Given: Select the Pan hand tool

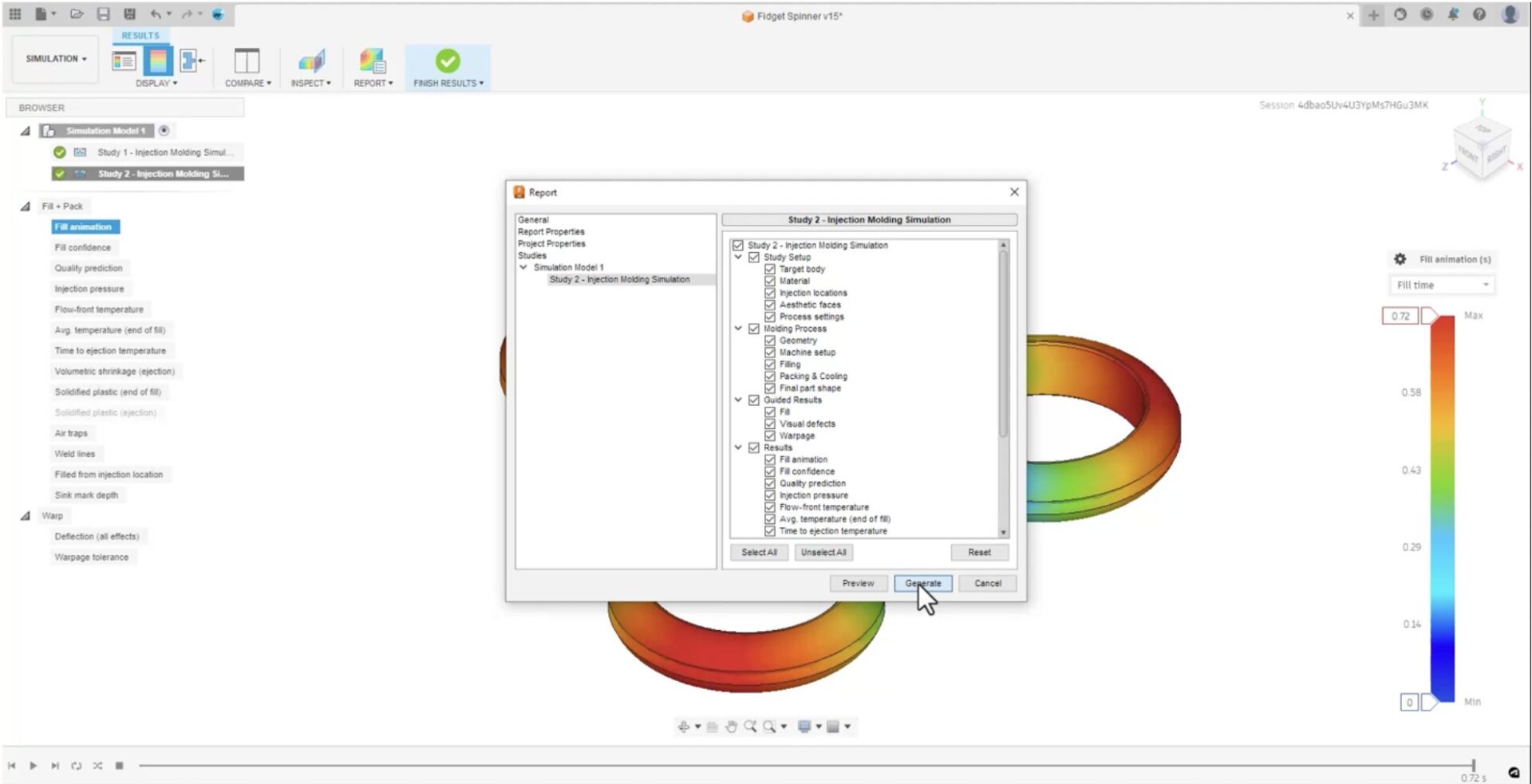Looking at the screenshot, I should (x=731, y=727).
